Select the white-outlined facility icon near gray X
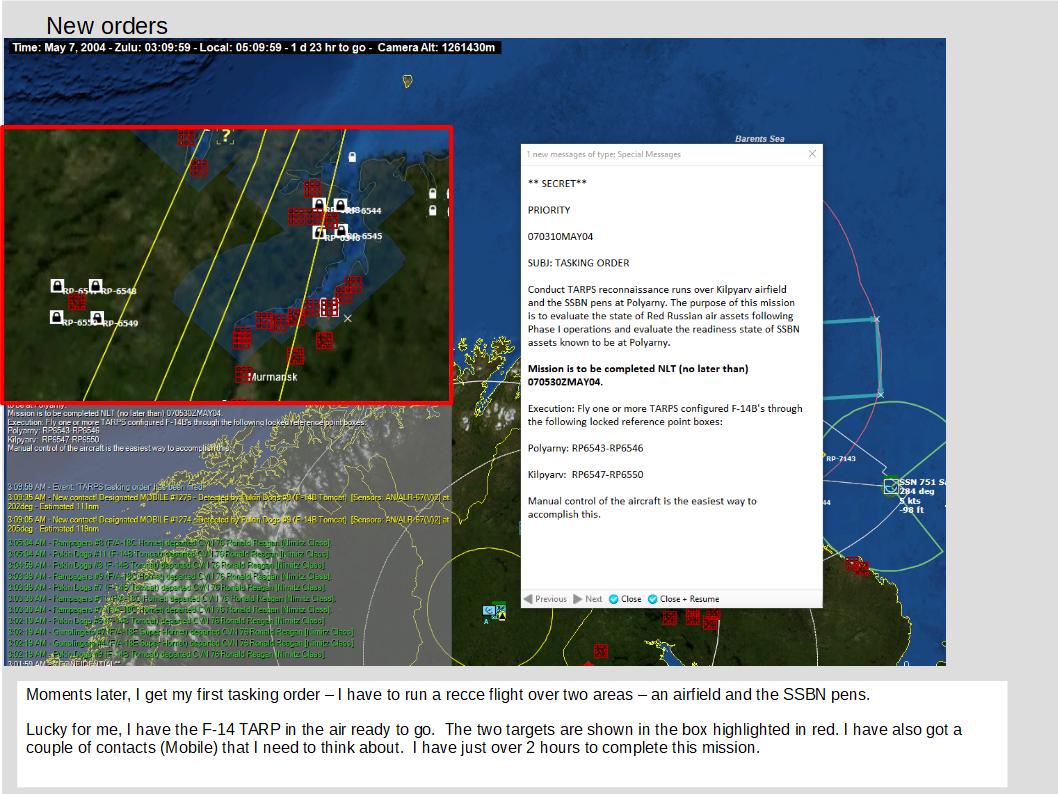Image resolution: width=1058 pixels, height=794 pixels. [x=329, y=307]
